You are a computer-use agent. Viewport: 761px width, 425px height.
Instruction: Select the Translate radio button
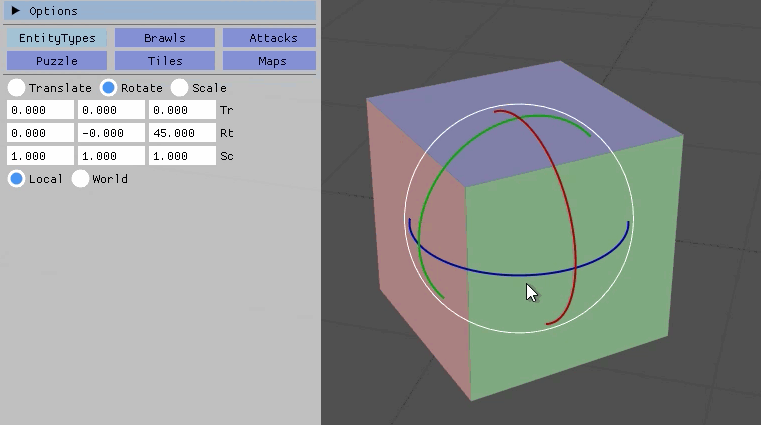click(17, 88)
